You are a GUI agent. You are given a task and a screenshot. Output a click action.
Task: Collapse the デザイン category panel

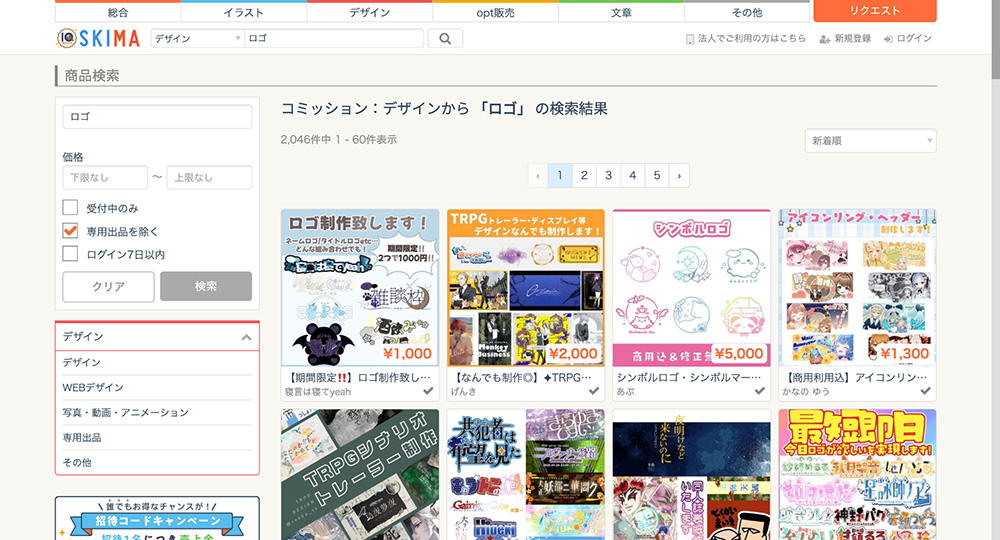(246, 337)
